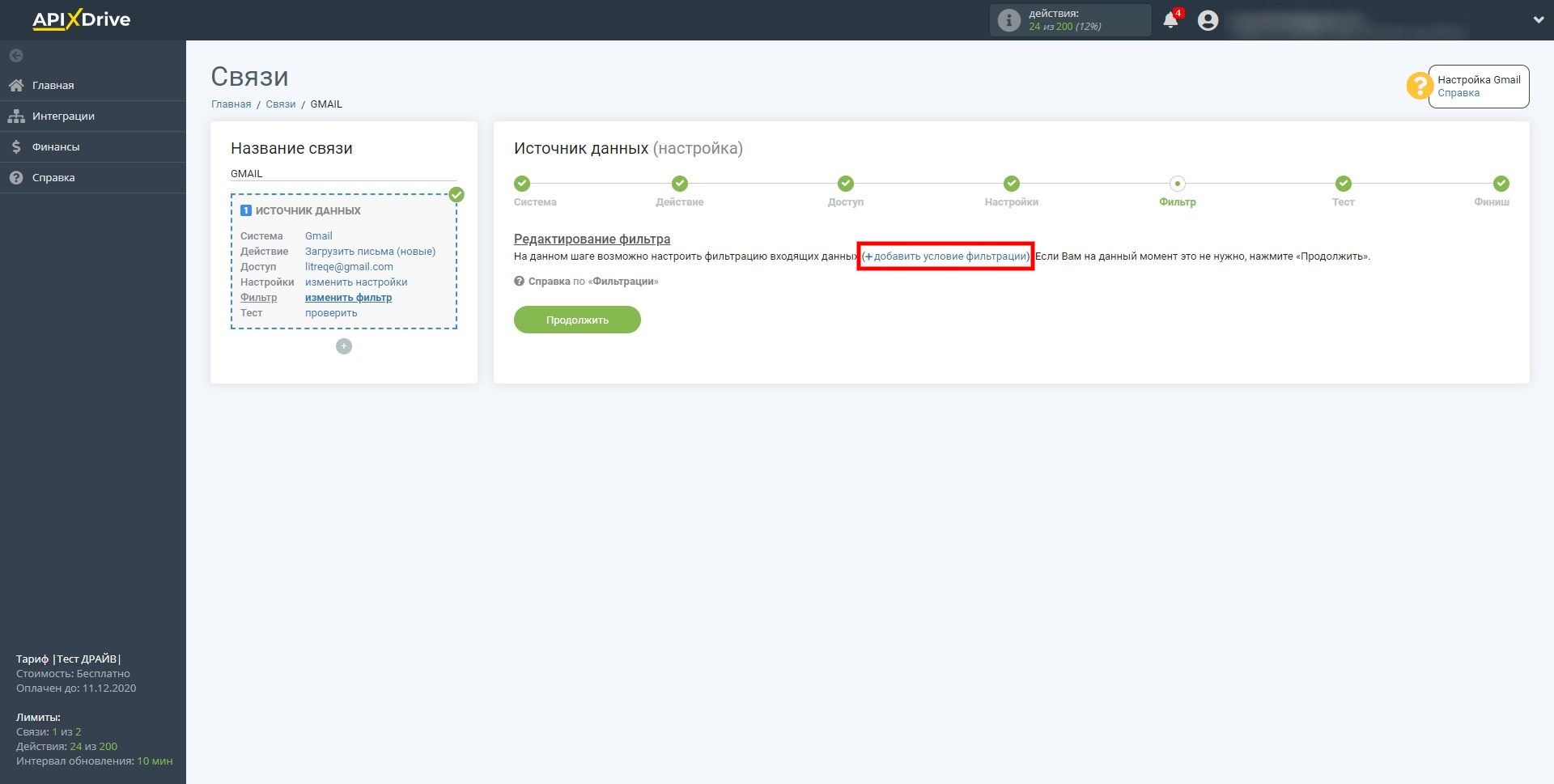This screenshot has width=1554, height=784.
Task: Click the Продолжить button
Action: [577, 320]
